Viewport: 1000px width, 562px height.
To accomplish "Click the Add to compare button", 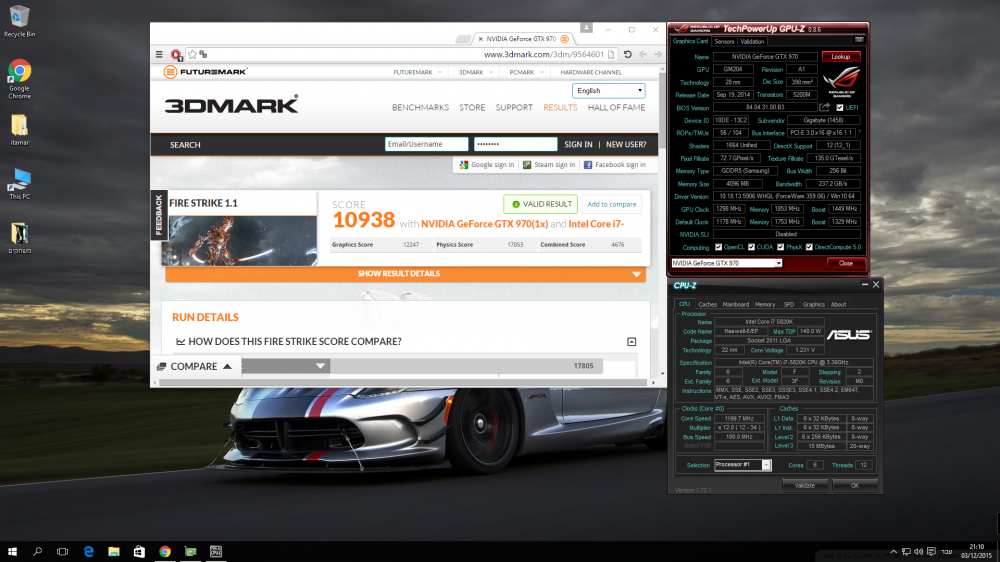I will (611, 204).
